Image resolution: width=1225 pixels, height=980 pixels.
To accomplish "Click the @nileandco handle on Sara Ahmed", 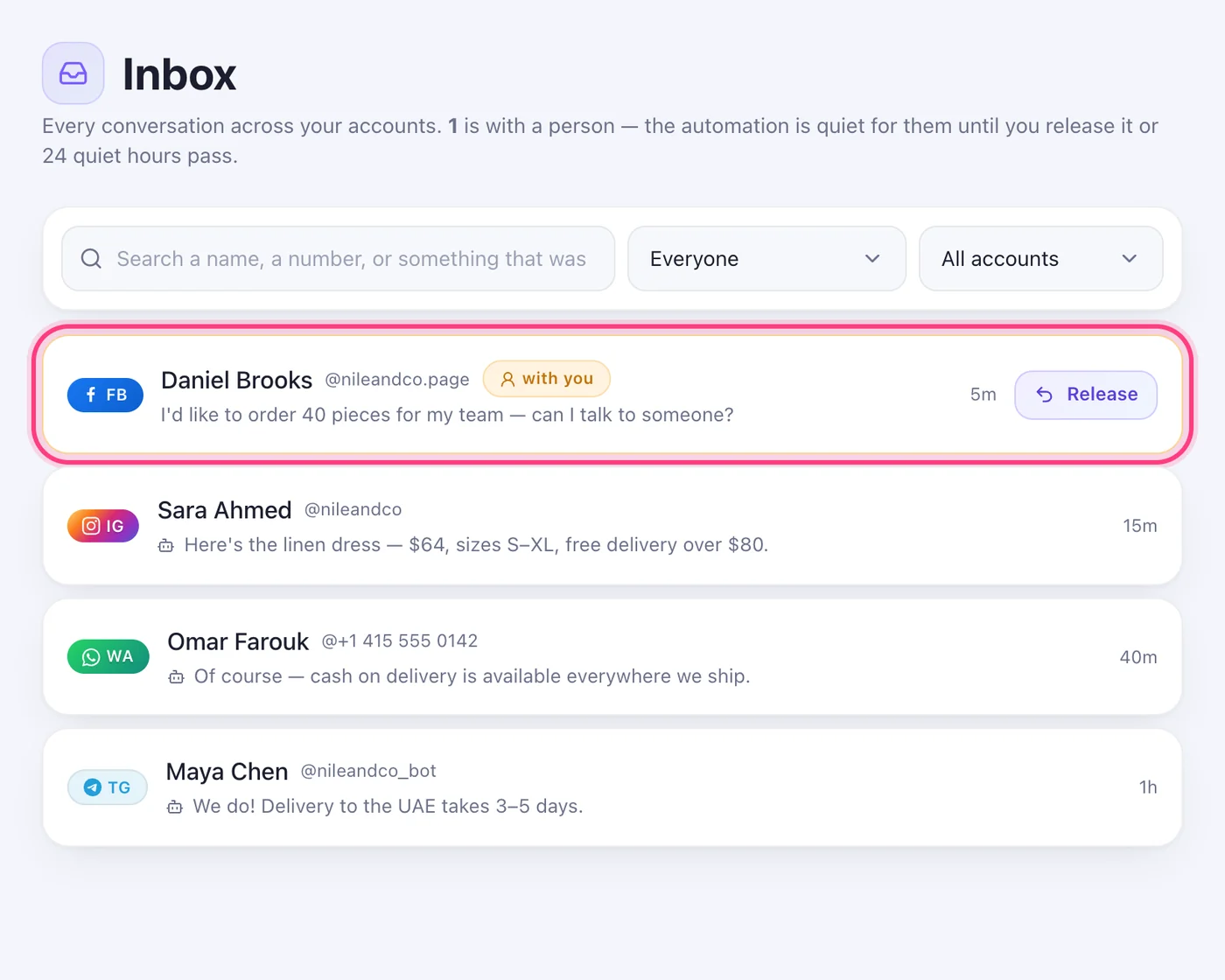I will coord(353,509).
